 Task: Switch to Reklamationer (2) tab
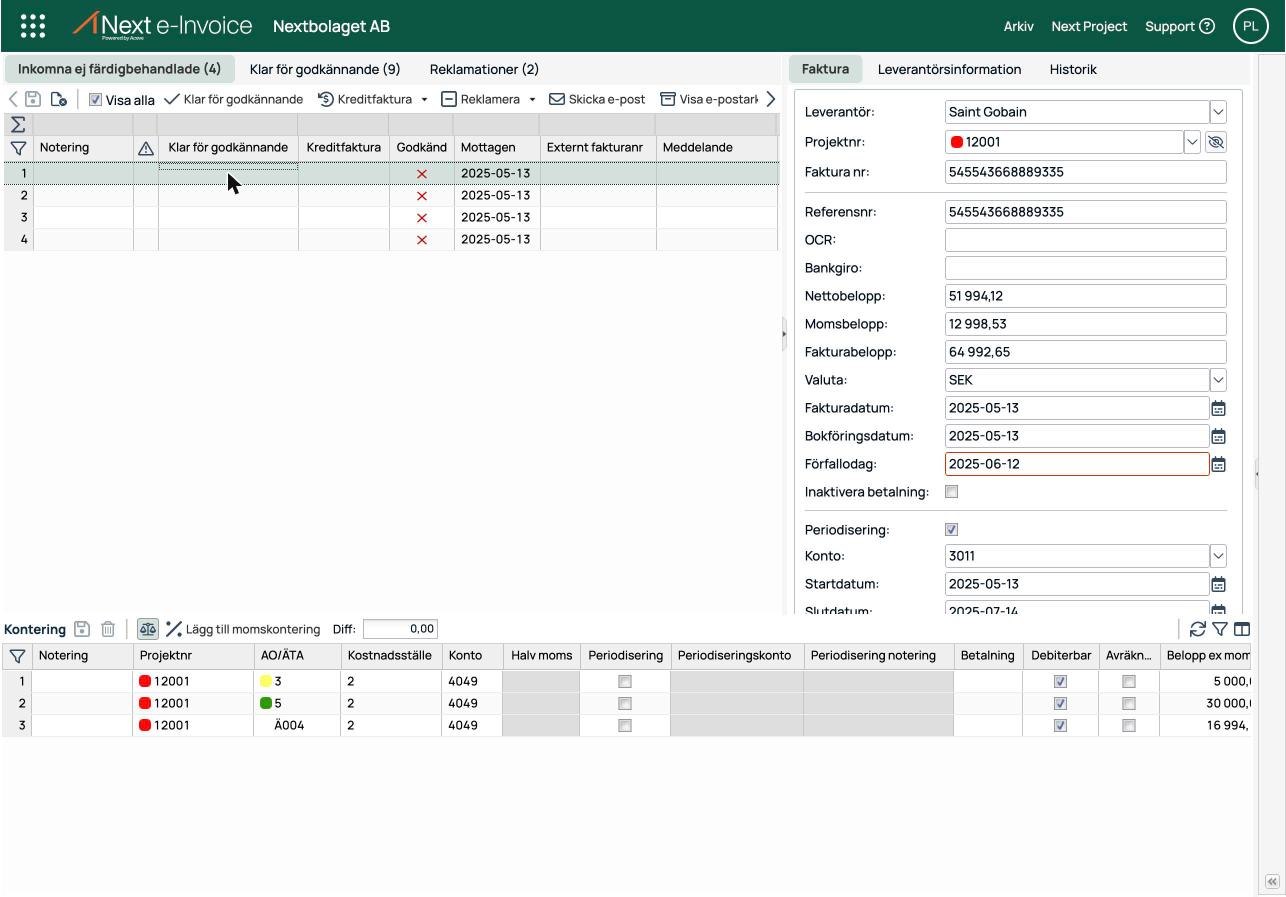point(484,69)
